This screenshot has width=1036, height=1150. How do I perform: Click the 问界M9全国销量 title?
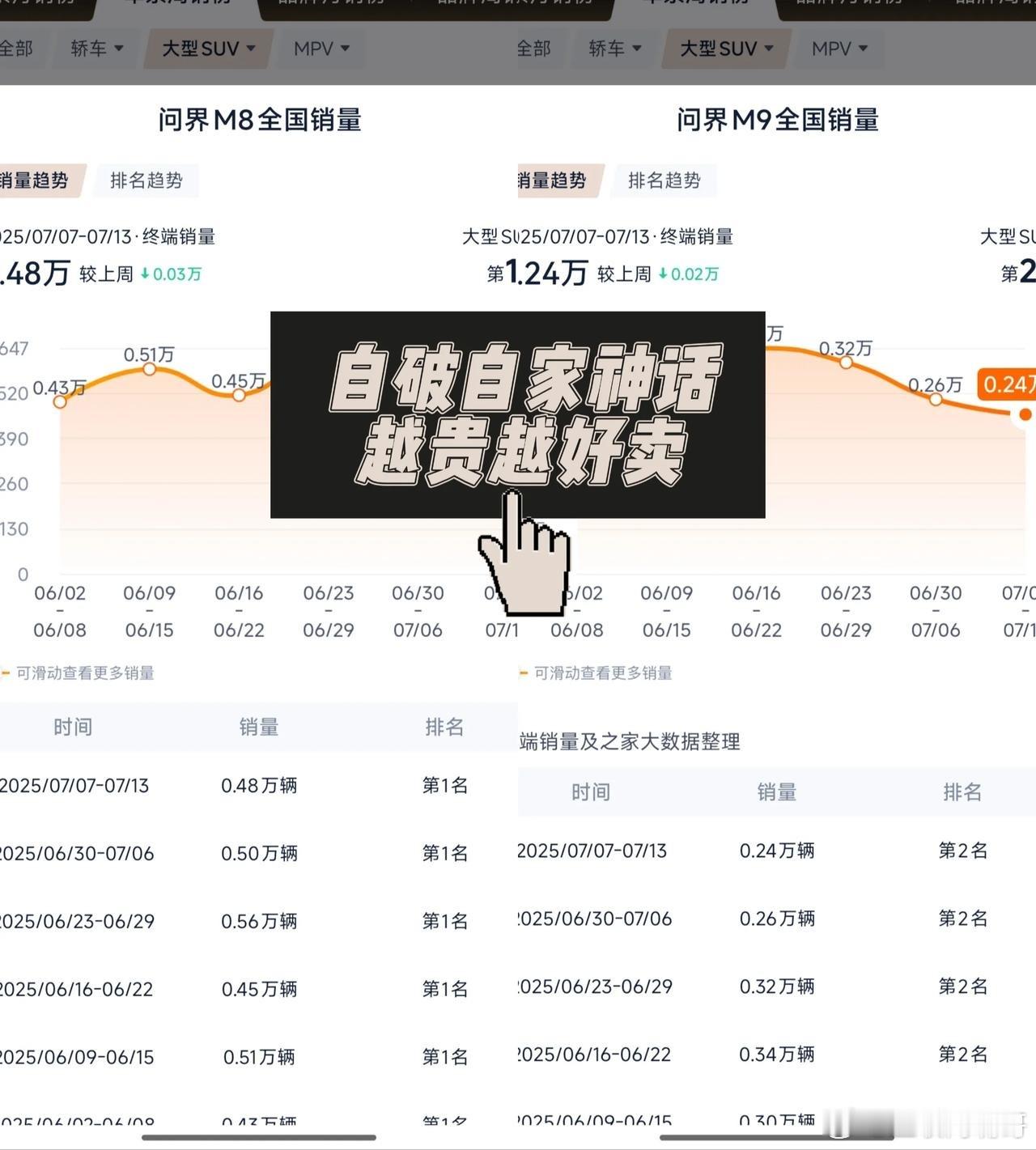click(778, 120)
